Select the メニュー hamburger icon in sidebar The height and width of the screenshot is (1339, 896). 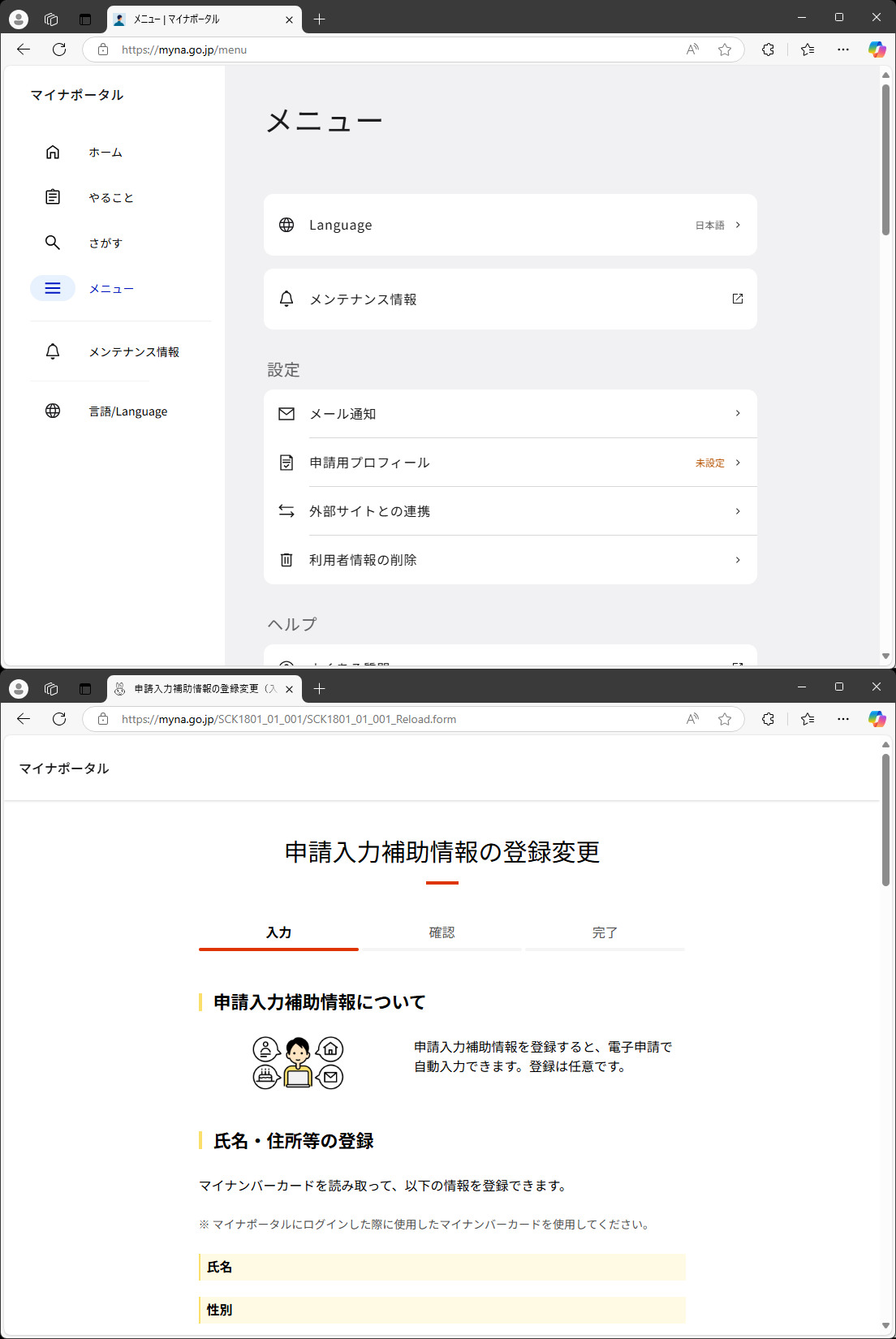(x=53, y=289)
